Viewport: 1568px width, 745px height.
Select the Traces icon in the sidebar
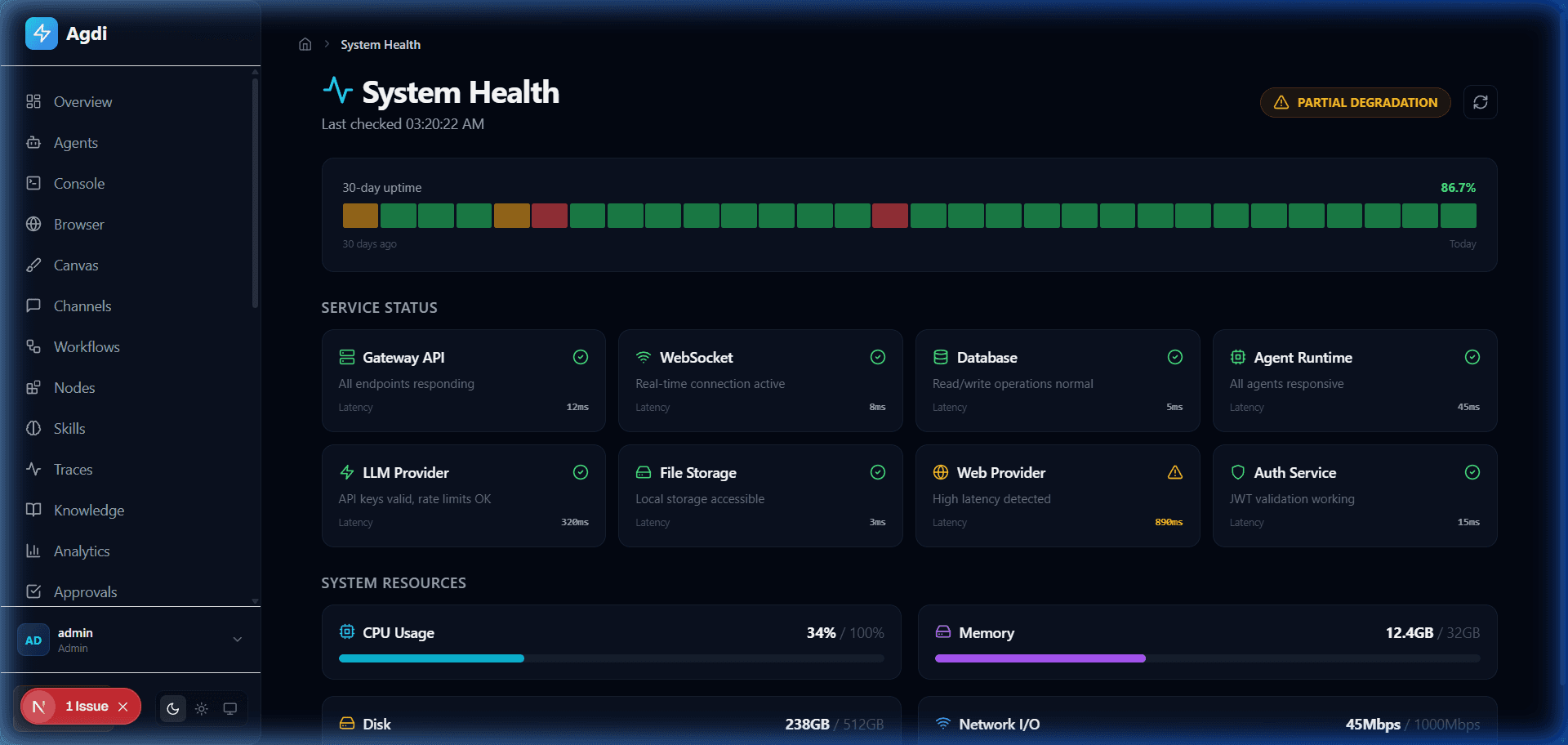coord(33,469)
